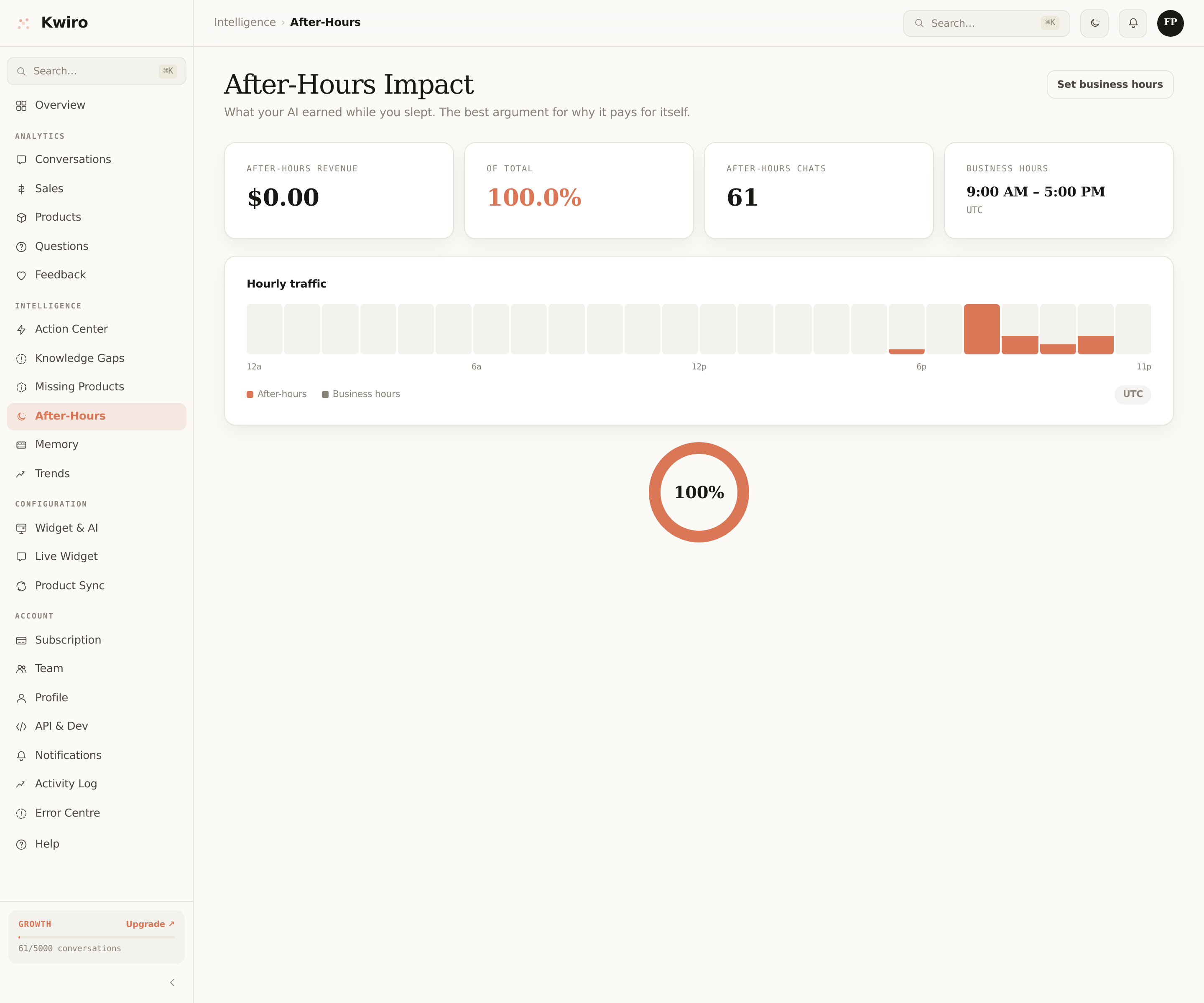Click the Feedback heart icon
The image size is (1204, 1003).
[x=21, y=276]
